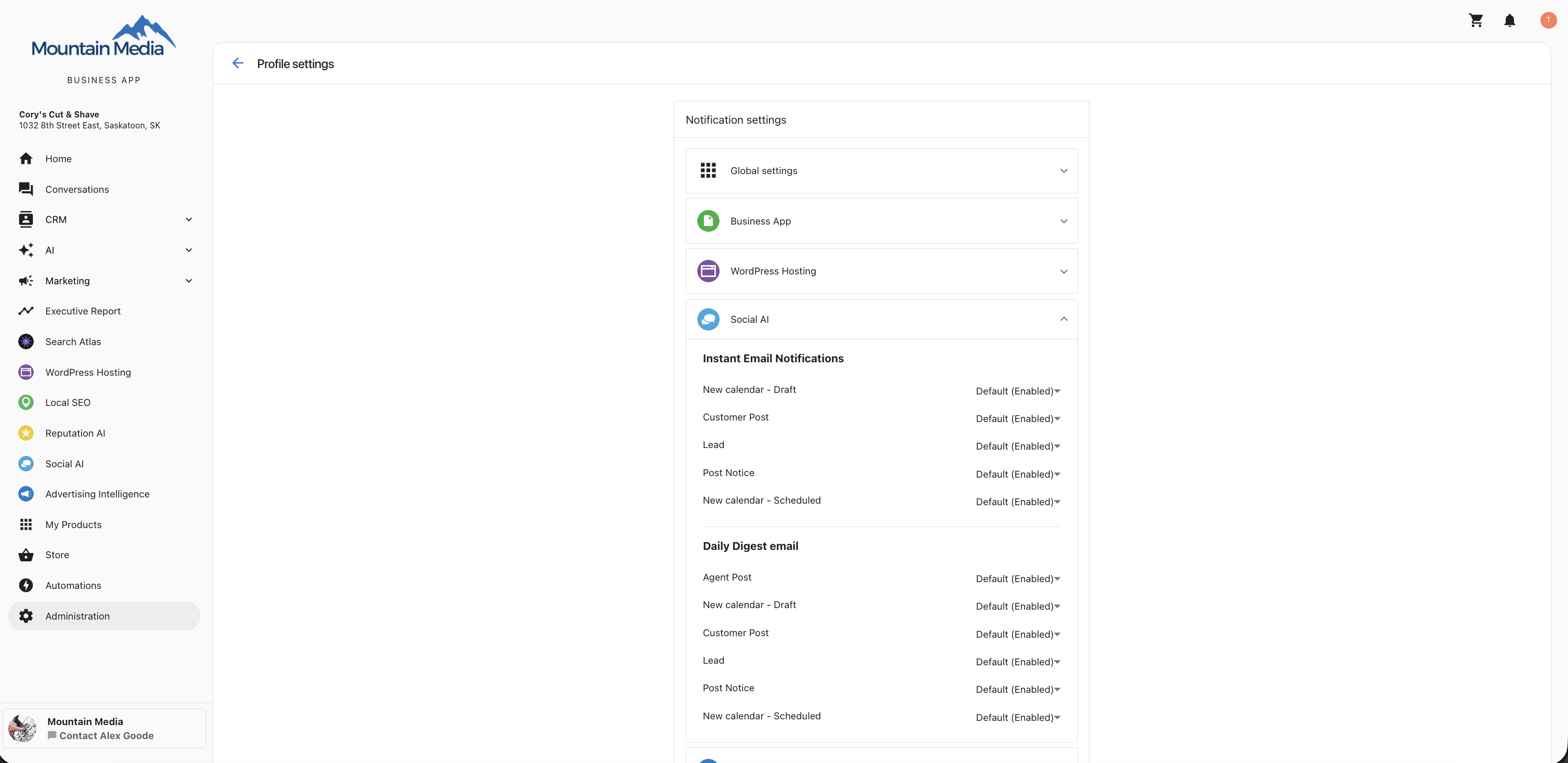Open Daily Digest New calendar - Scheduled dropdown
The height and width of the screenshot is (763, 1568).
click(x=1018, y=717)
